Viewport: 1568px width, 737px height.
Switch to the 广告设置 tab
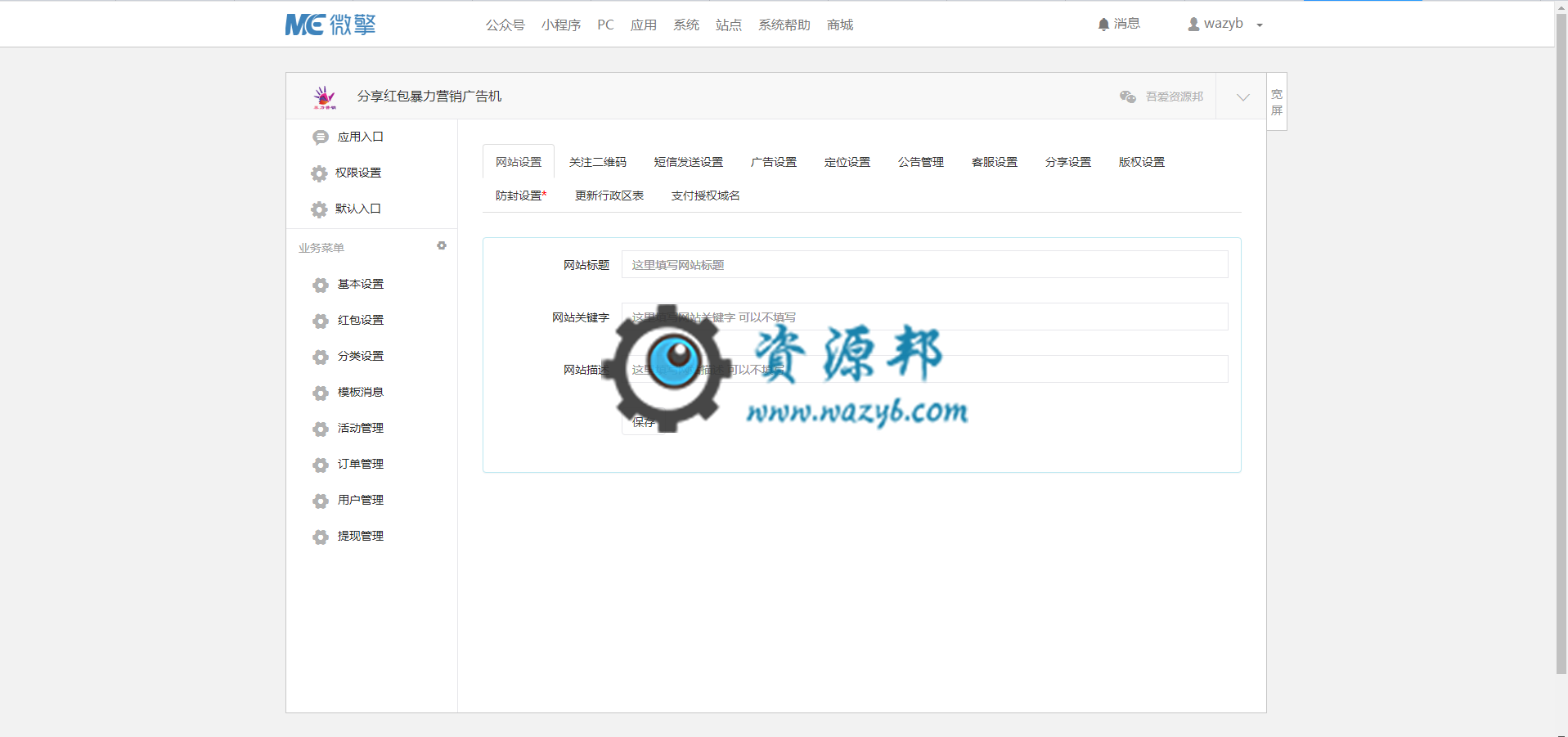(774, 162)
